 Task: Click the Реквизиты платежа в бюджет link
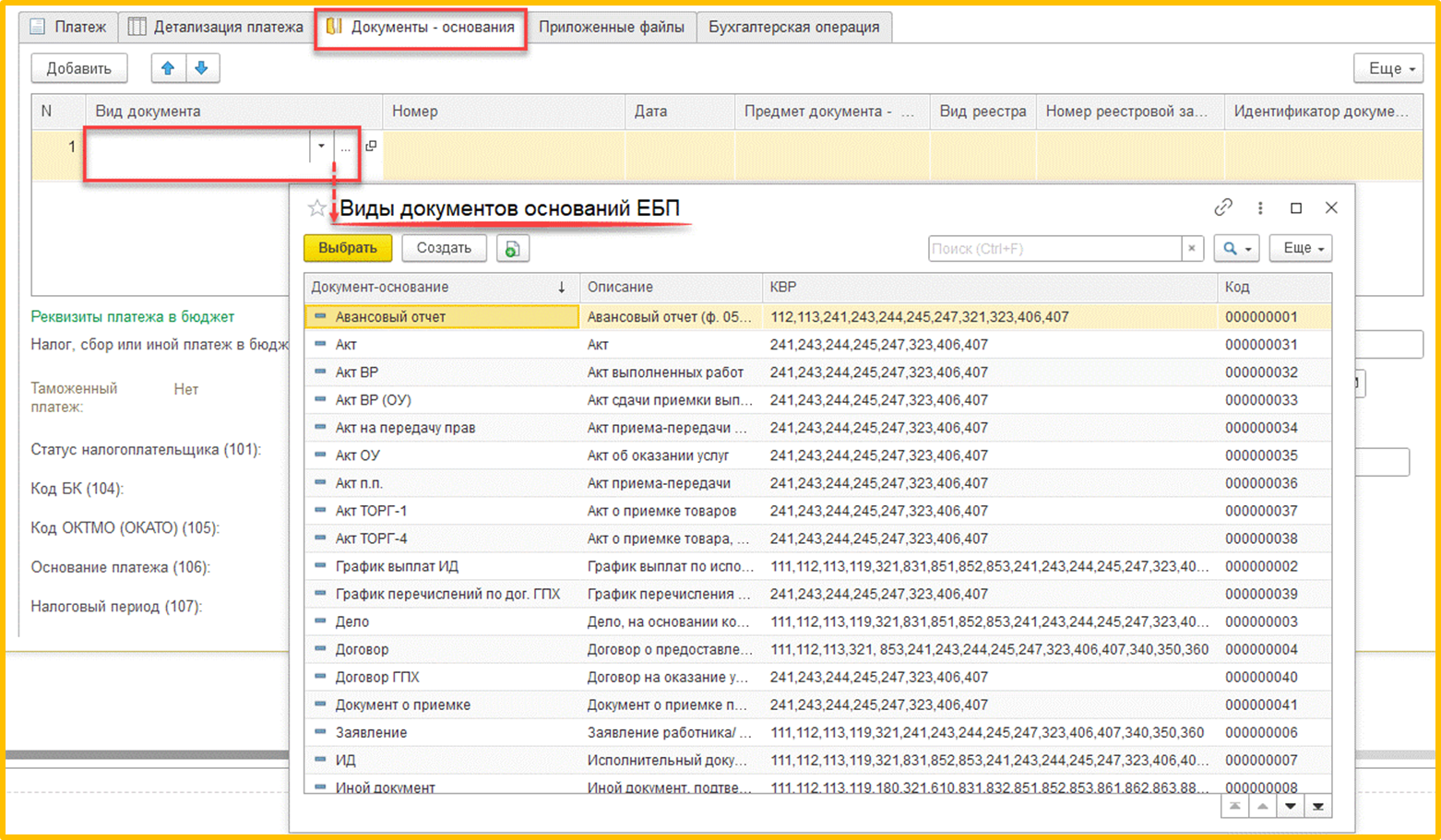[133, 316]
